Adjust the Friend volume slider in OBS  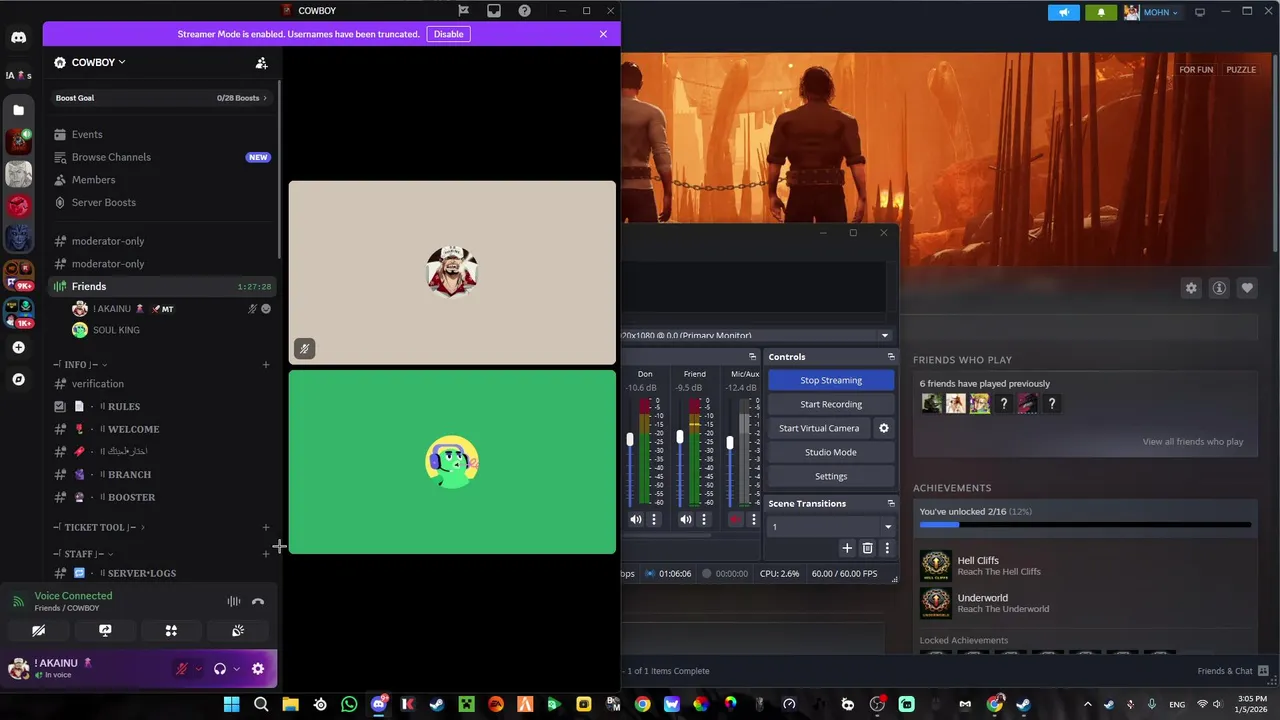pyautogui.click(x=680, y=437)
